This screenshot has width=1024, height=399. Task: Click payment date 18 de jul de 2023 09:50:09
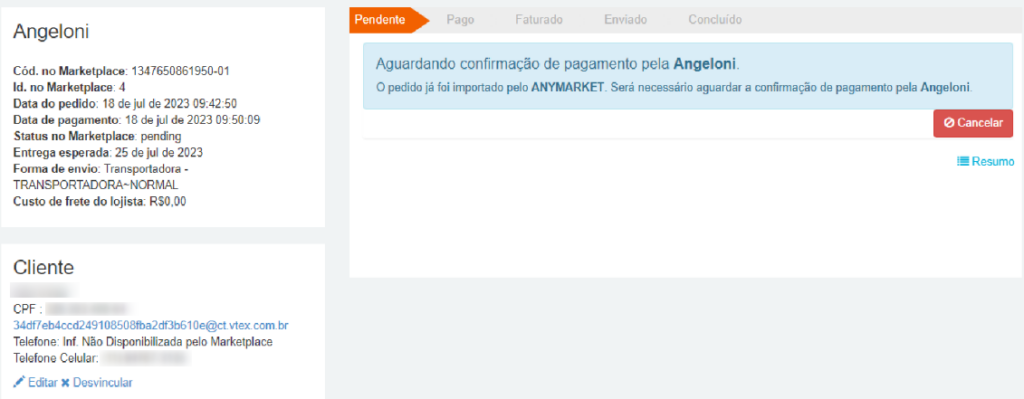point(192,120)
